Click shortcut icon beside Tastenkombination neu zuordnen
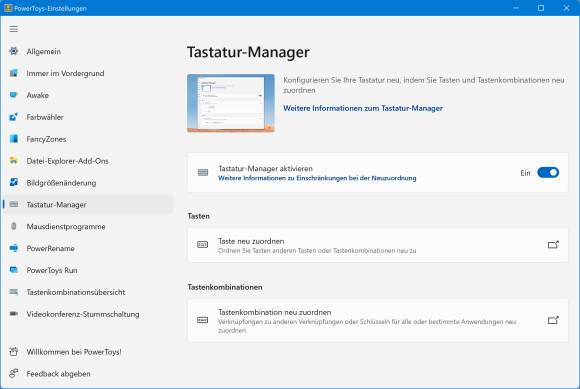This screenshot has height=389, width=580. click(x=203, y=320)
